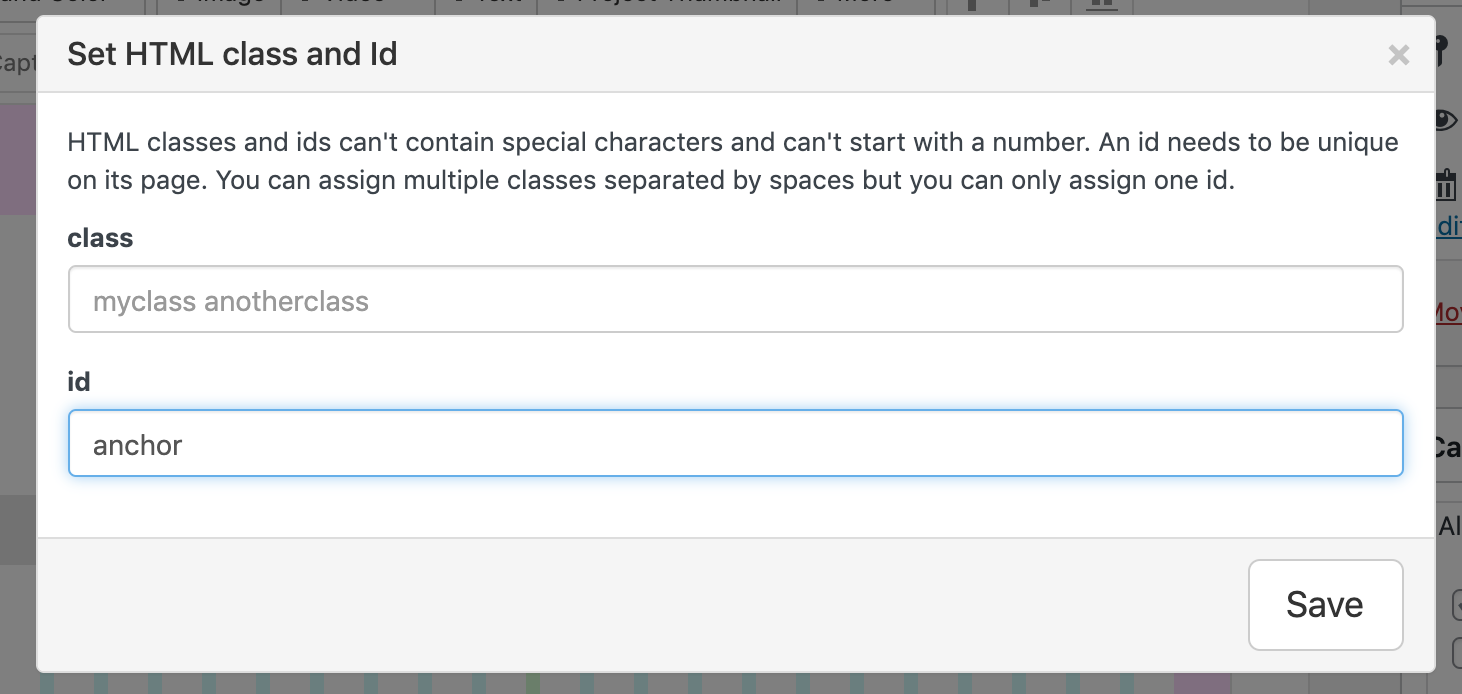
Task: Click the red Move link at right edge
Action: (x=1448, y=312)
